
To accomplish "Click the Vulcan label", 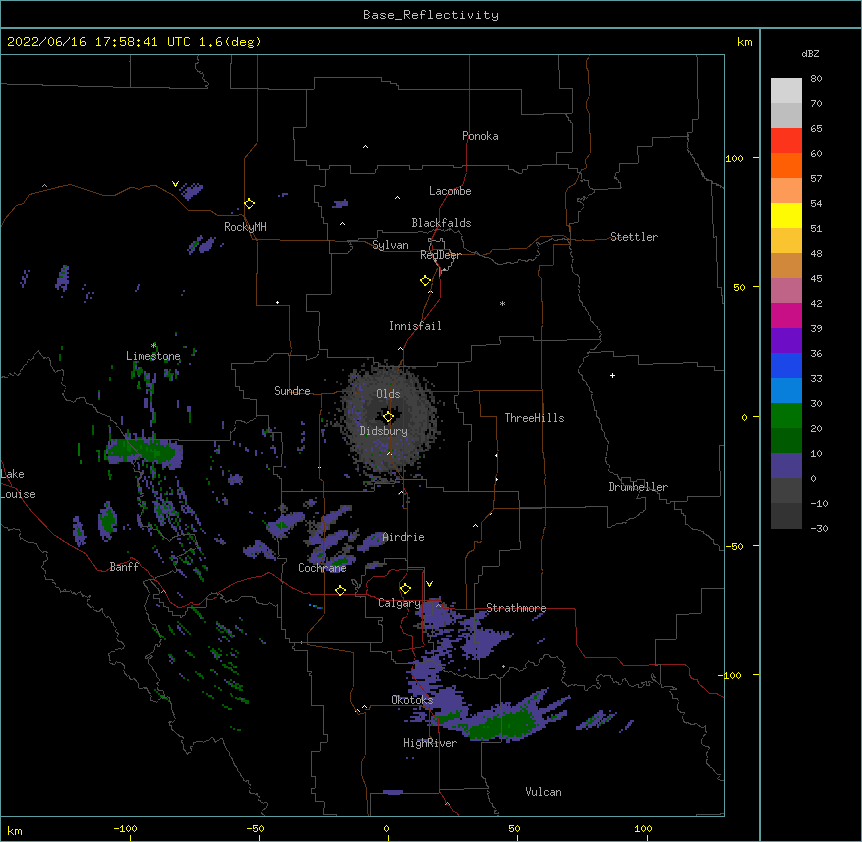I will click(543, 792).
